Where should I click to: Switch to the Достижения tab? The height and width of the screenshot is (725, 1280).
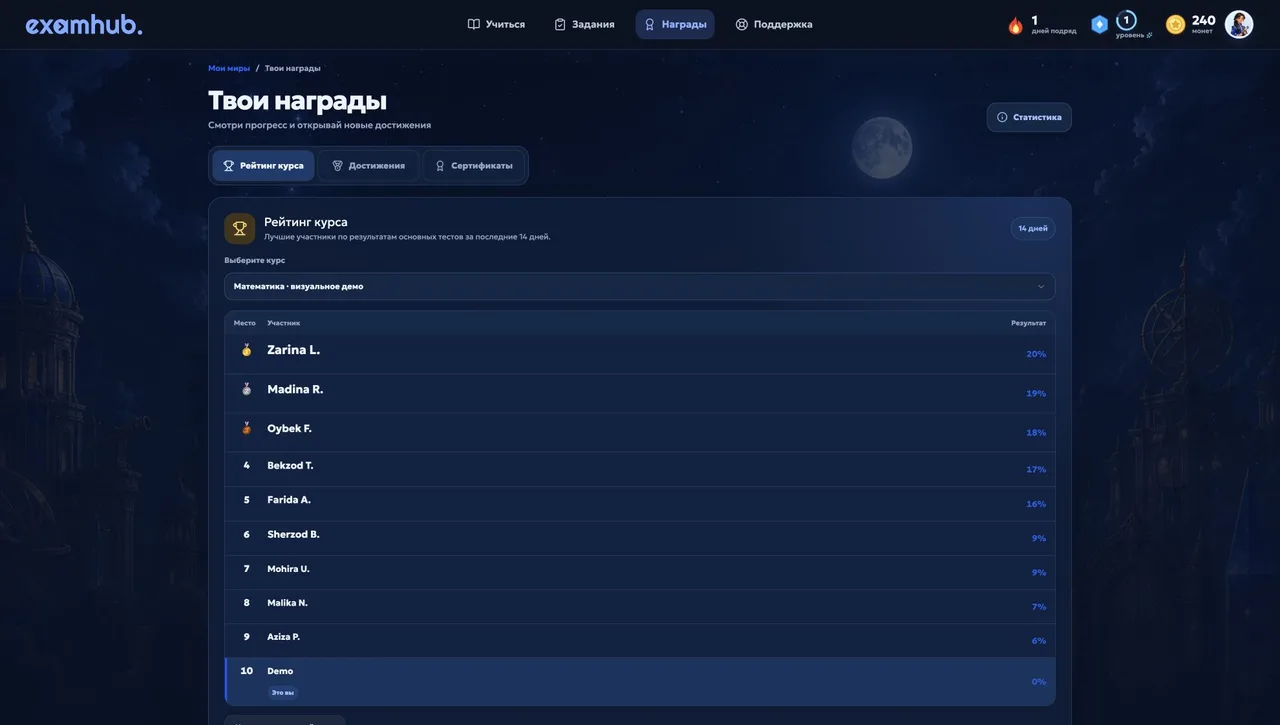368,165
